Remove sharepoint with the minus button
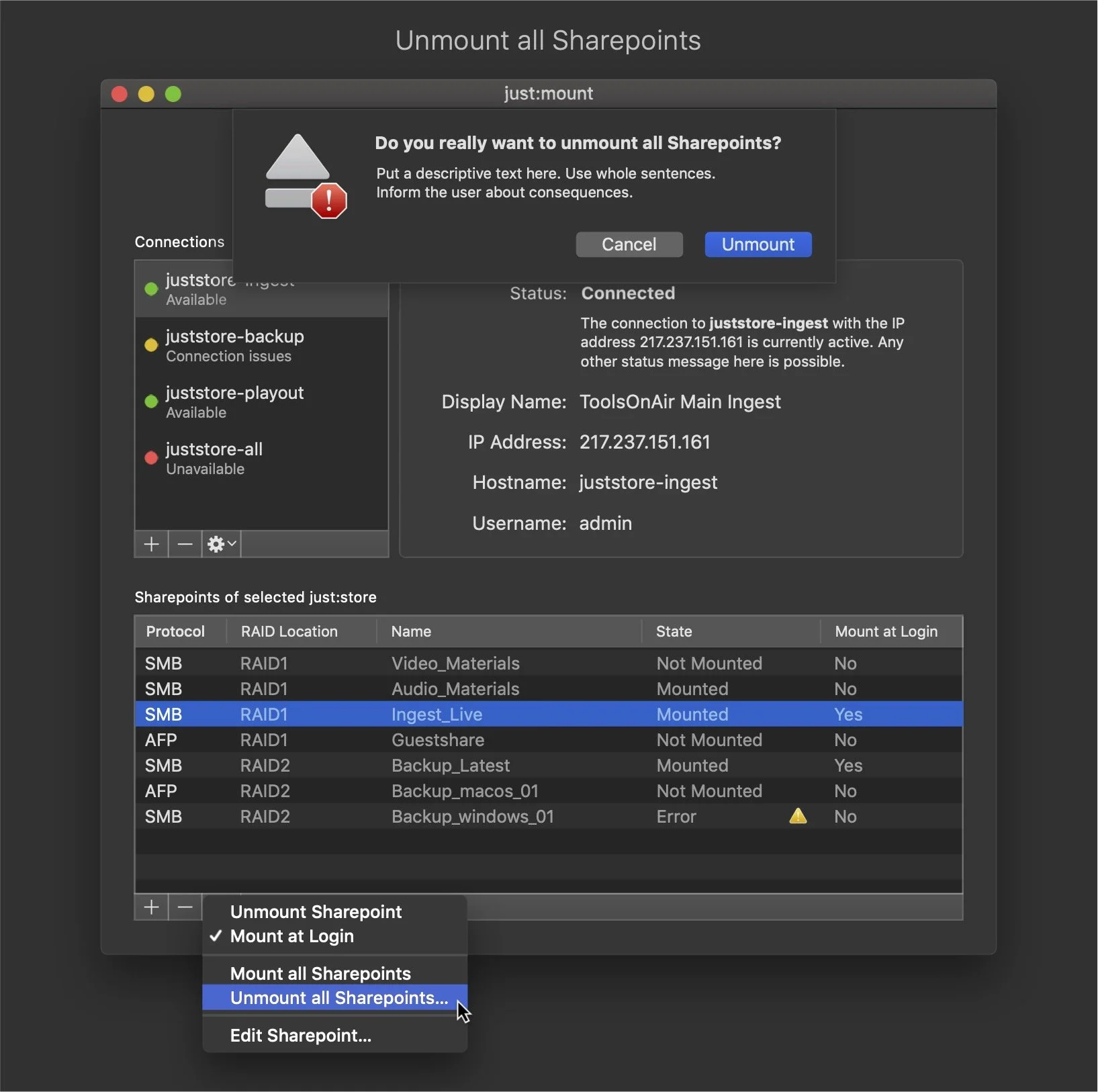The image size is (1098, 1092). coord(185,907)
